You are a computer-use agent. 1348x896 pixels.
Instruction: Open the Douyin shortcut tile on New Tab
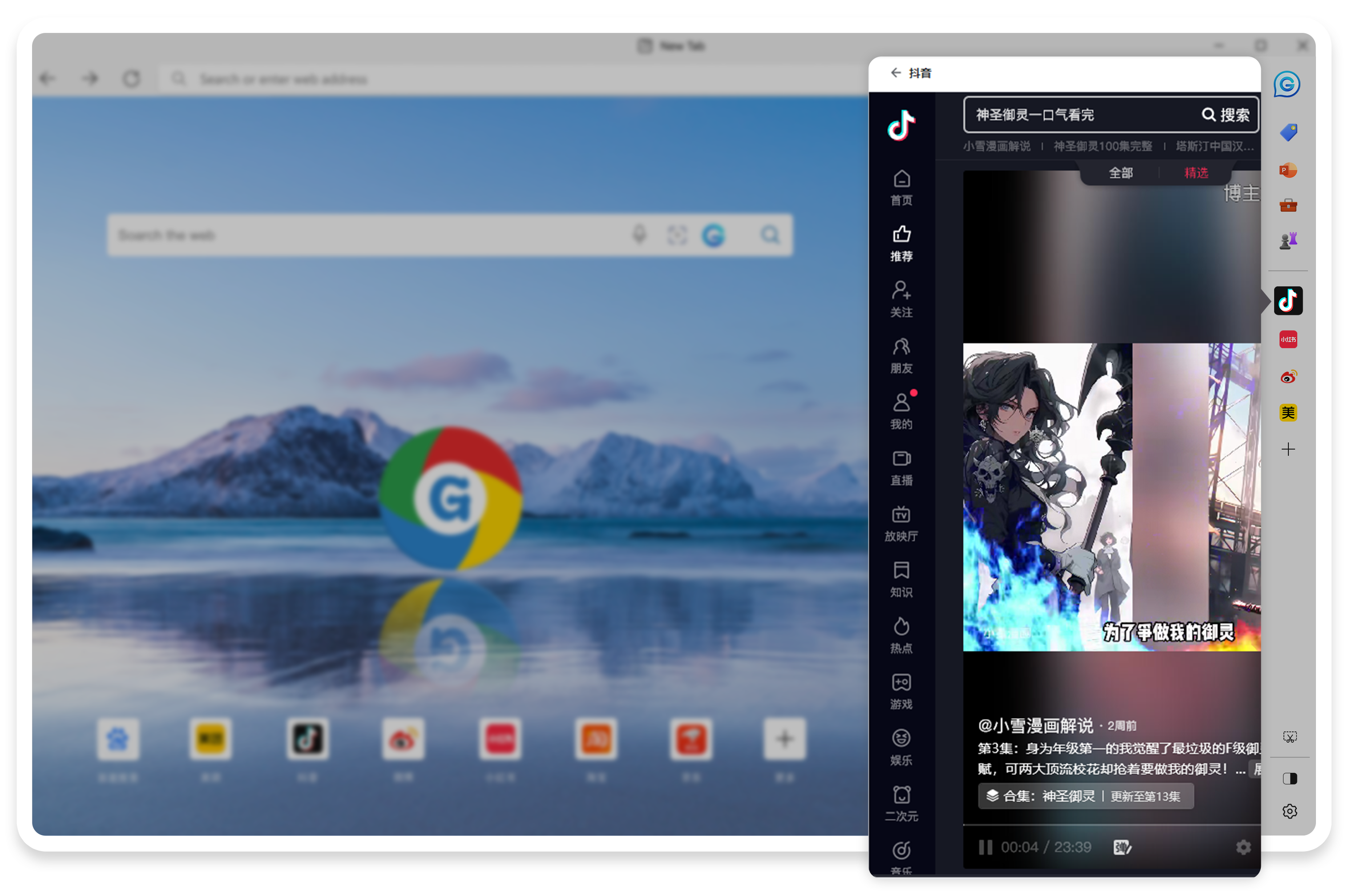click(x=307, y=739)
